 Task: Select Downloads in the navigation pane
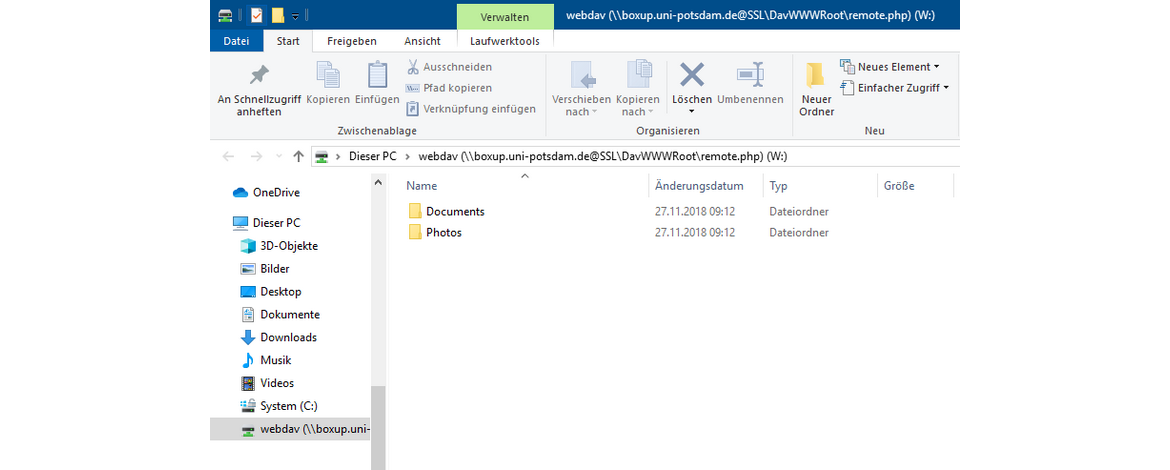coord(288,338)
